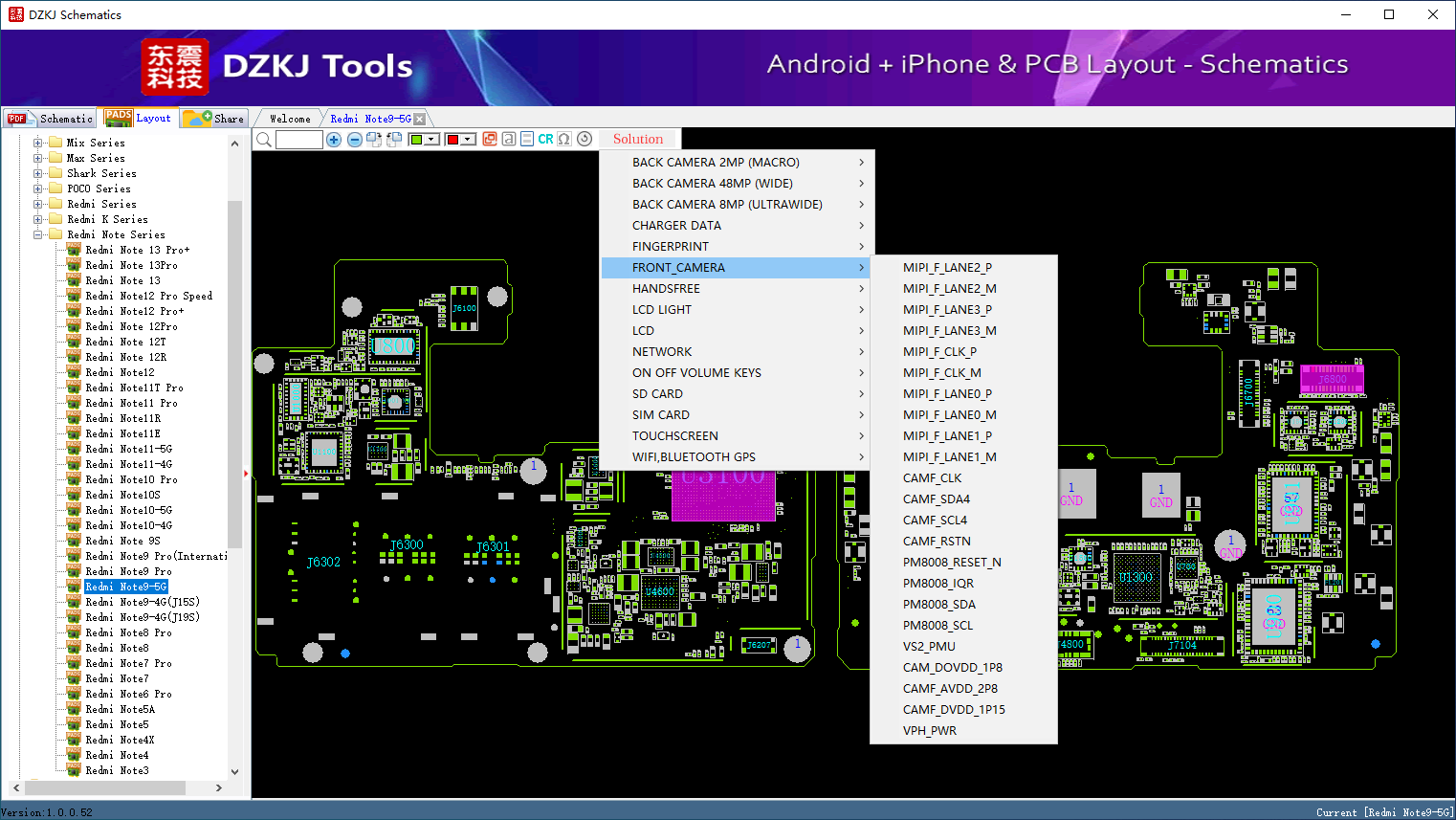1456x820 pixels.
Task: Open the TOUCHSCREEN menu entry
Action: click(x=737, y=436)
